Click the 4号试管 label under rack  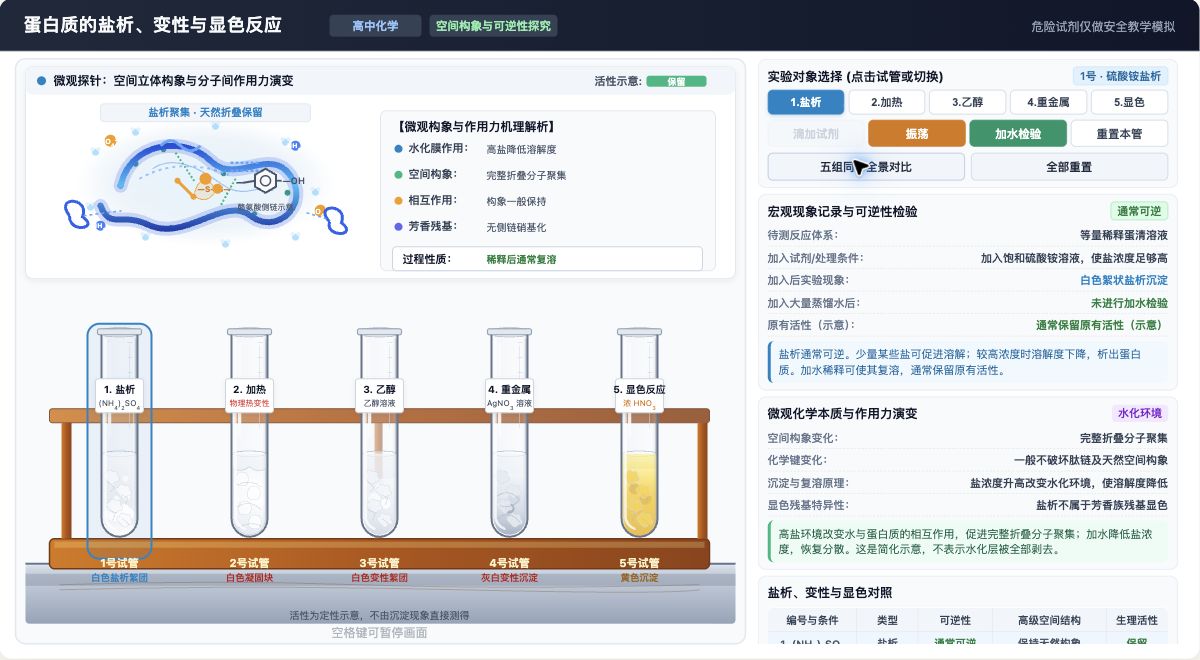point(510,563)
